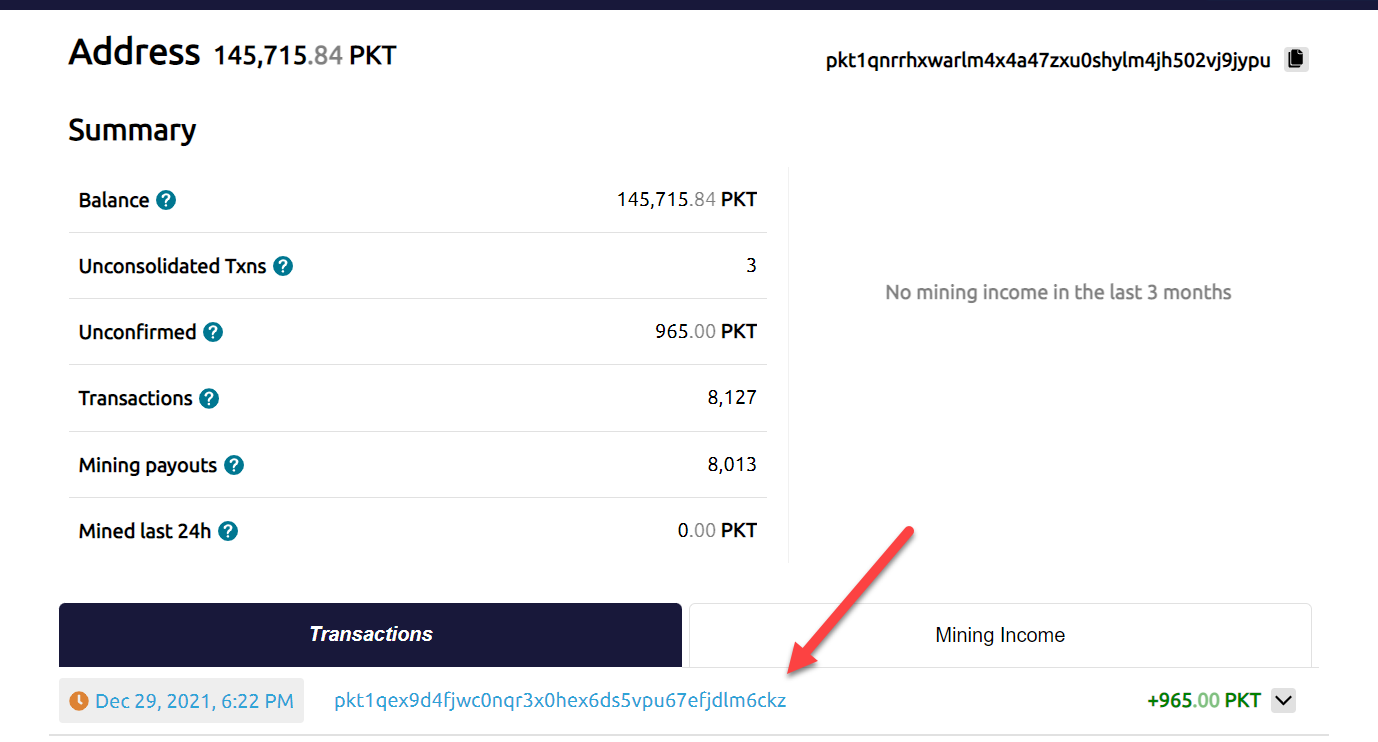Click the Balance 145,715.84 PKT value
This screenshot has height=742, width=1378.
[687, 200]
